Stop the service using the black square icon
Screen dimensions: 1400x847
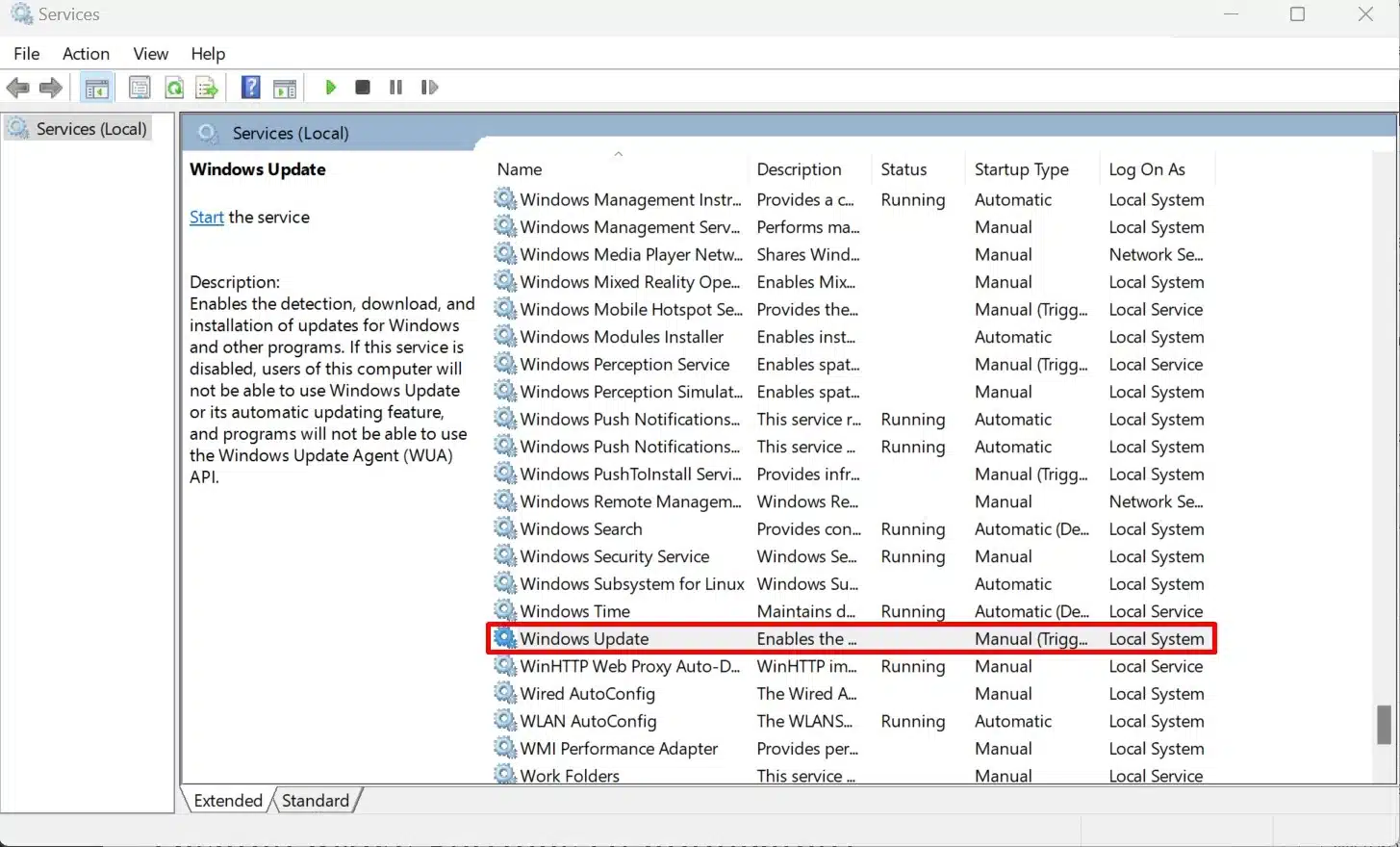click(363, 87)
